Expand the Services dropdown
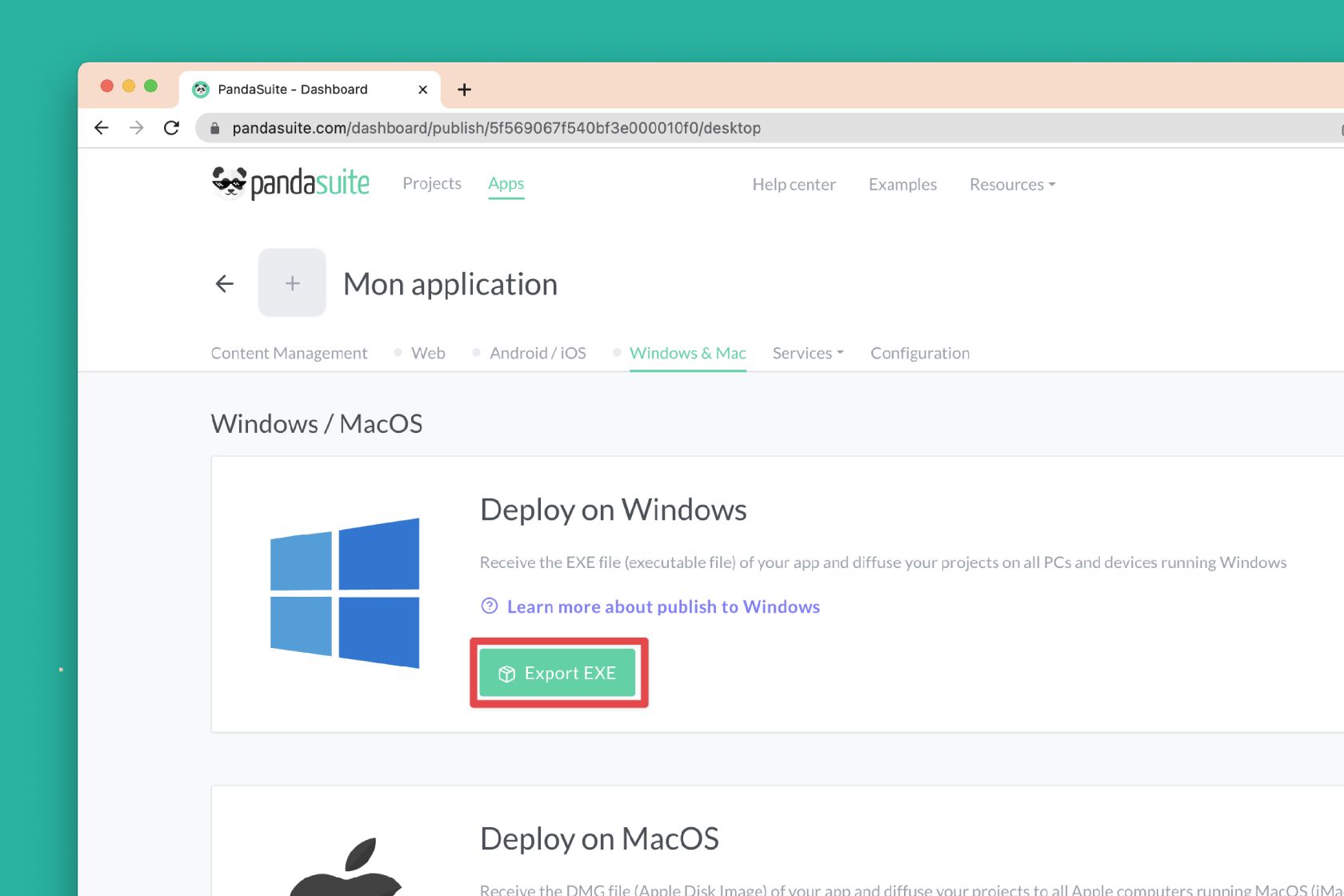The width and height of the screenshot is (1344, 896). point(807,354)
